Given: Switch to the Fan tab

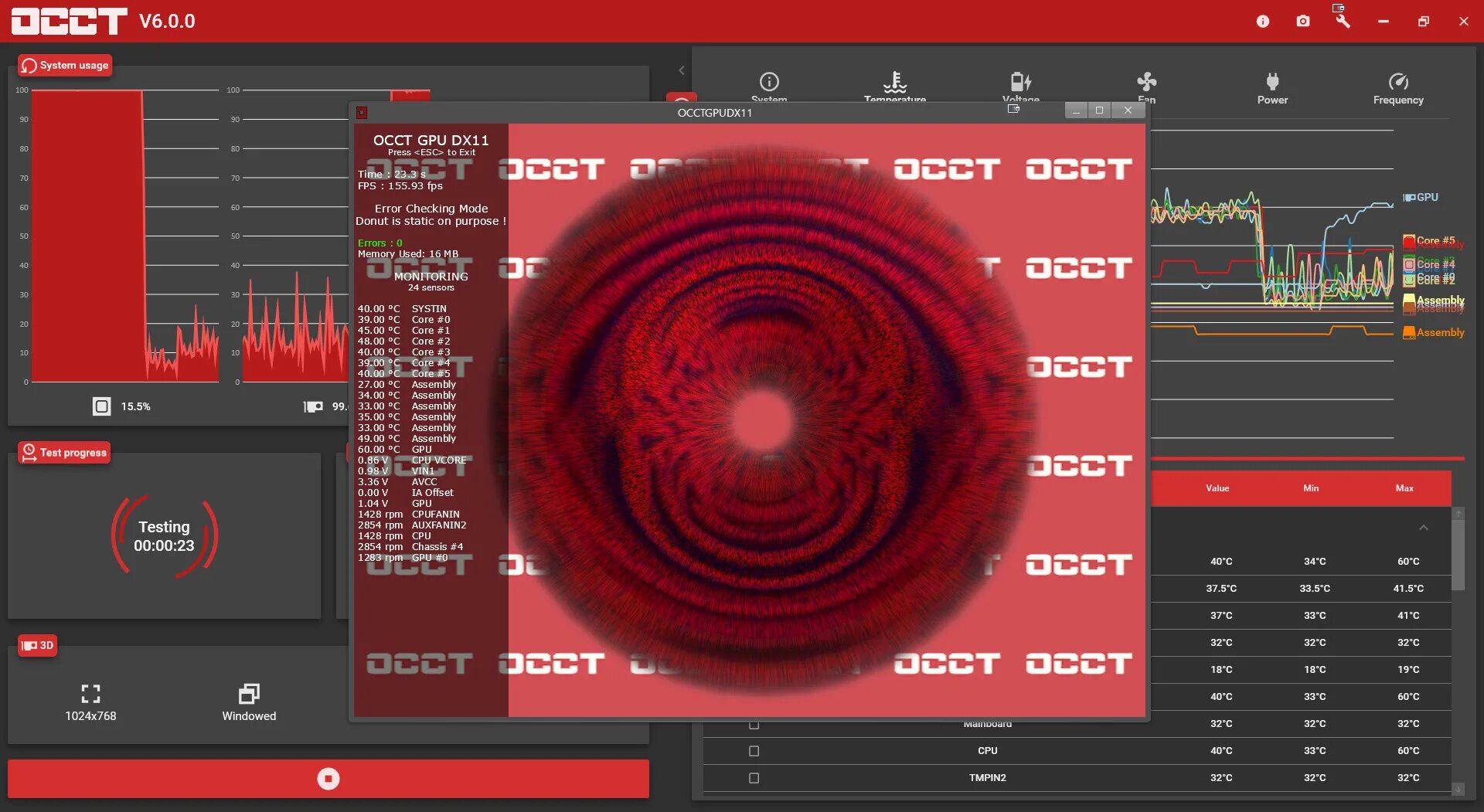Looking at the screenshot, I should point(1147,87).
